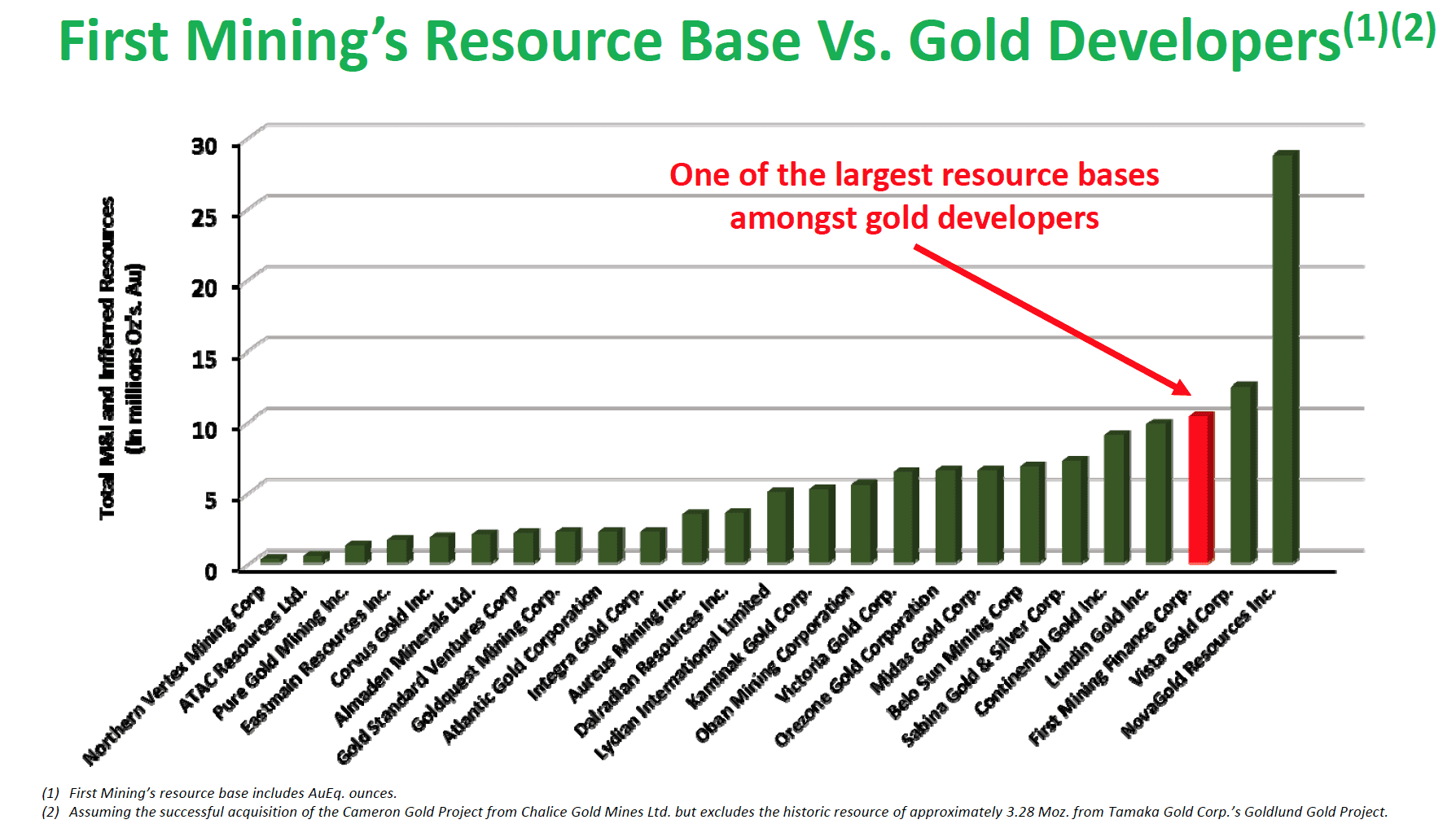Click the 'Northern Vertex Mining Corp' axis label

(175, 675)
